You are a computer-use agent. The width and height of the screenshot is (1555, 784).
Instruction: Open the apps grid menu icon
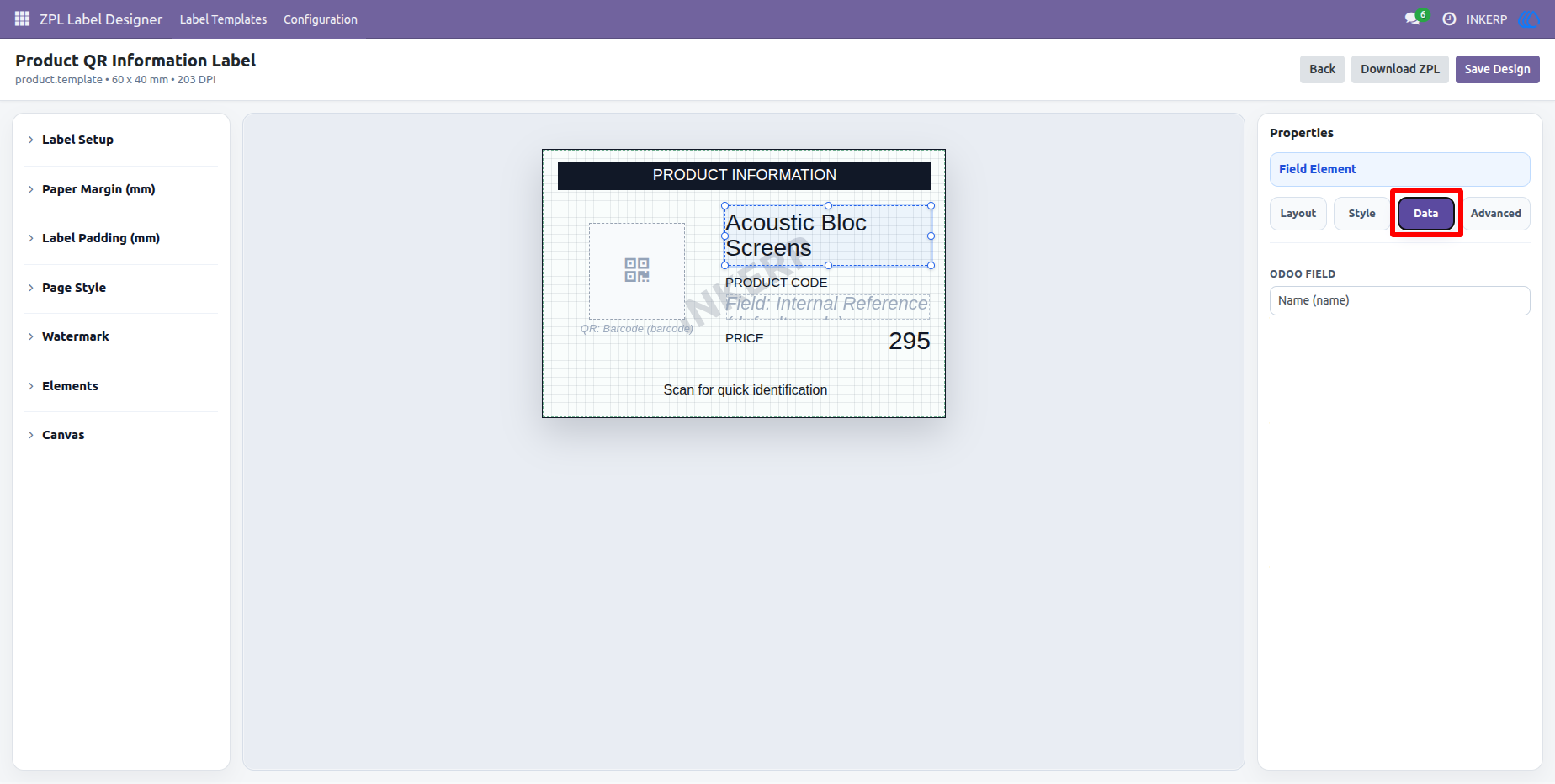22,19
